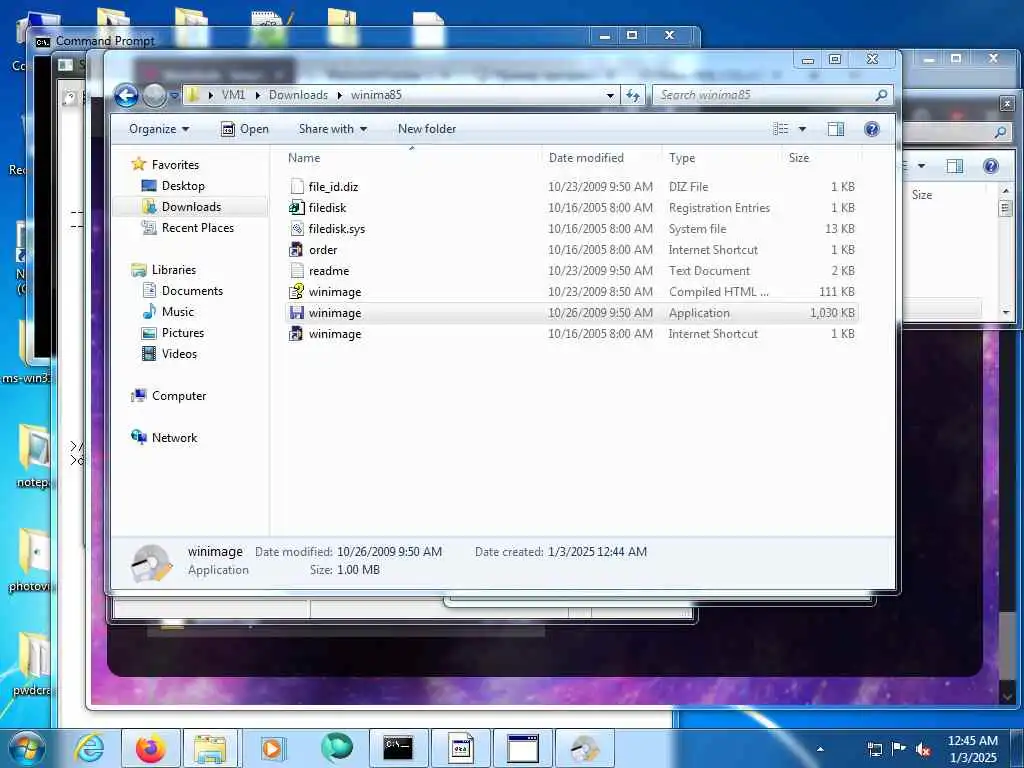1024x768 pixels.
Task: Click the New folder button
Action: [427, 129]
